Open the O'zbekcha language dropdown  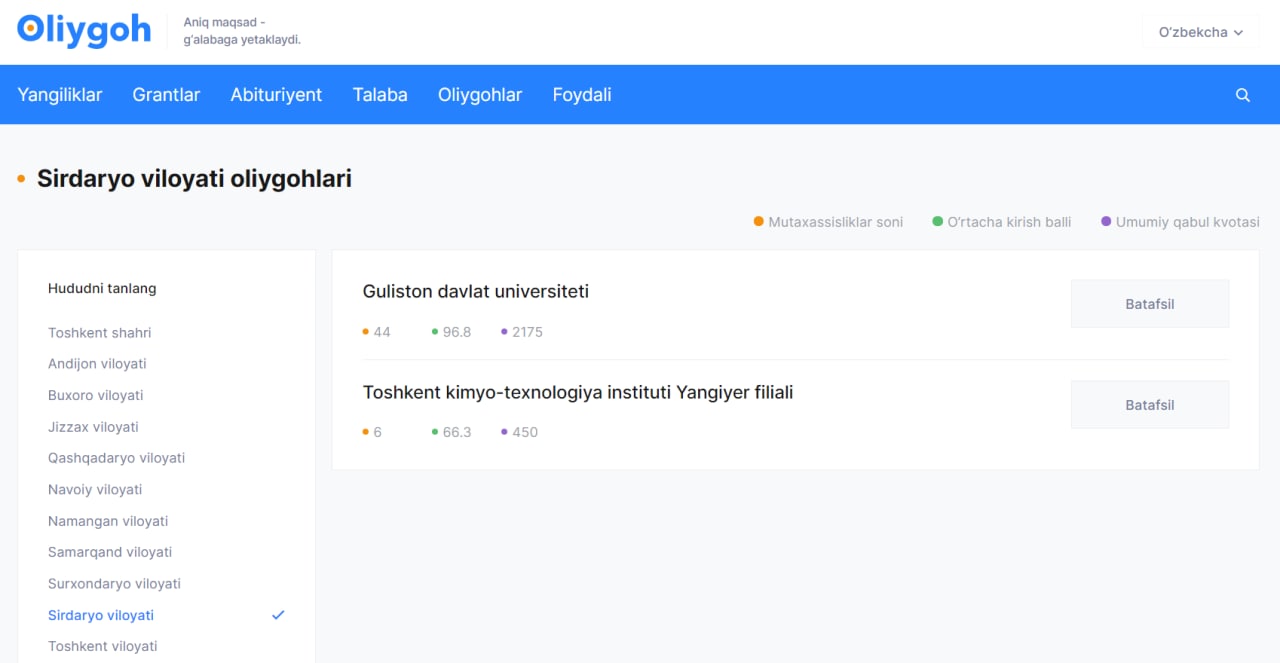[x=1200, y=32]
